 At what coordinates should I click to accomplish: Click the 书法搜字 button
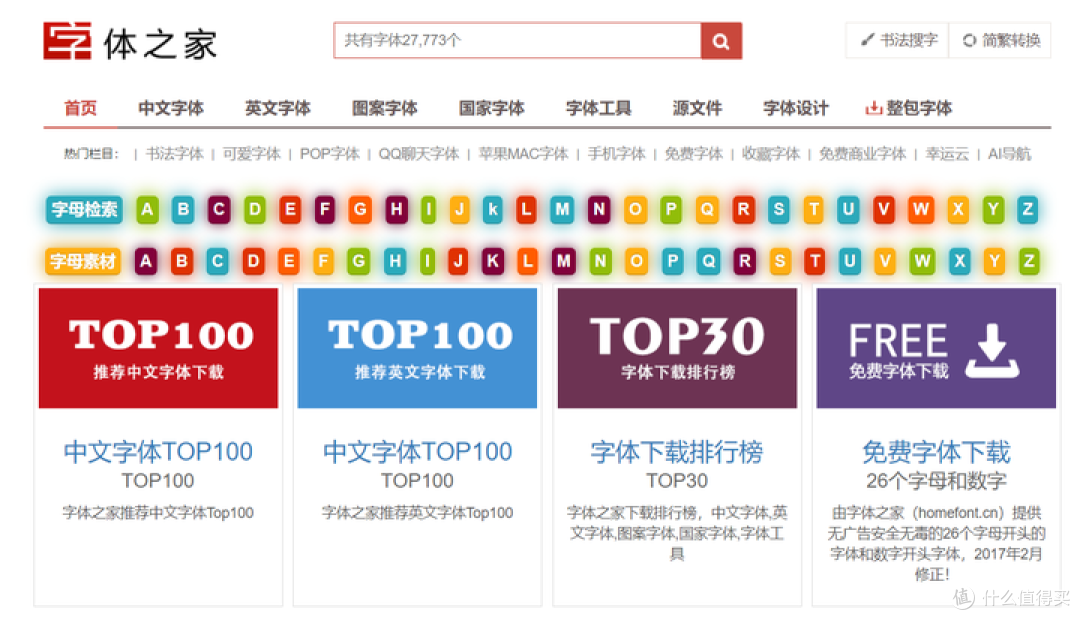coord(898,41)
